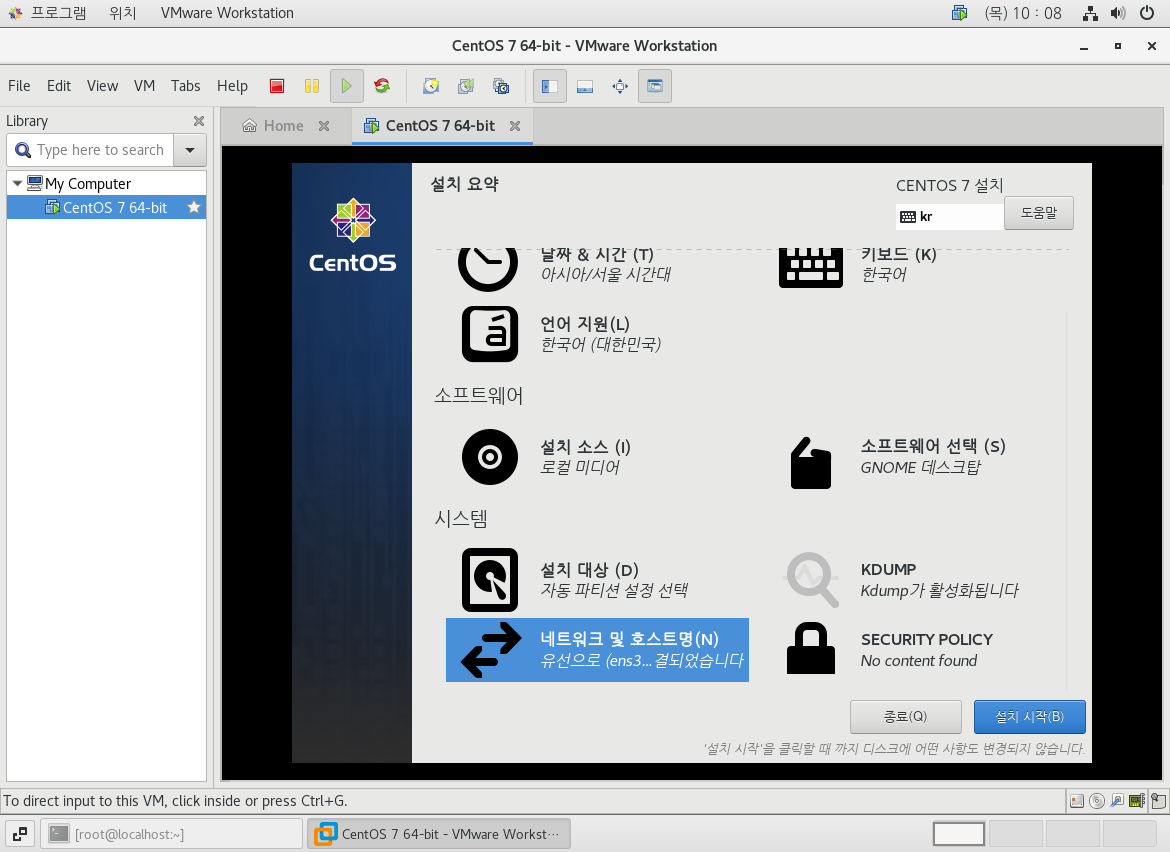Select the CentOS 7 64-bit VMware taskbar item
The height and width of the screenshot is (852, 1170).
click(x=439, y=834)
